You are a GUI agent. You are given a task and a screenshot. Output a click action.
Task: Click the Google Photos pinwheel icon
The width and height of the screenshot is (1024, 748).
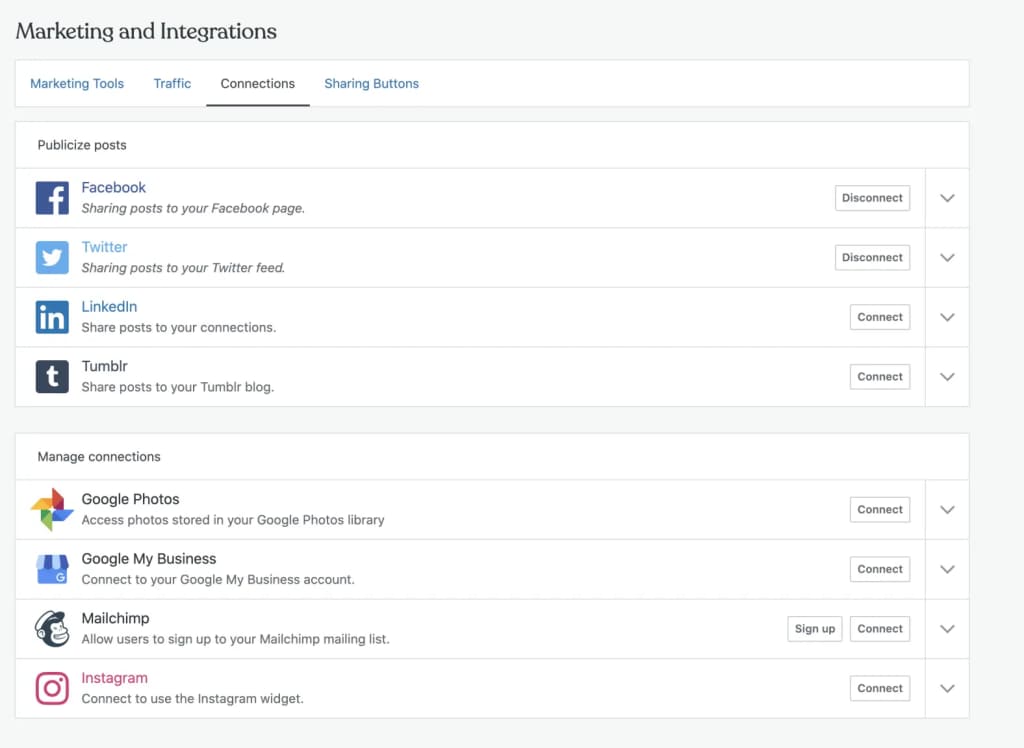tap(52, 508)
